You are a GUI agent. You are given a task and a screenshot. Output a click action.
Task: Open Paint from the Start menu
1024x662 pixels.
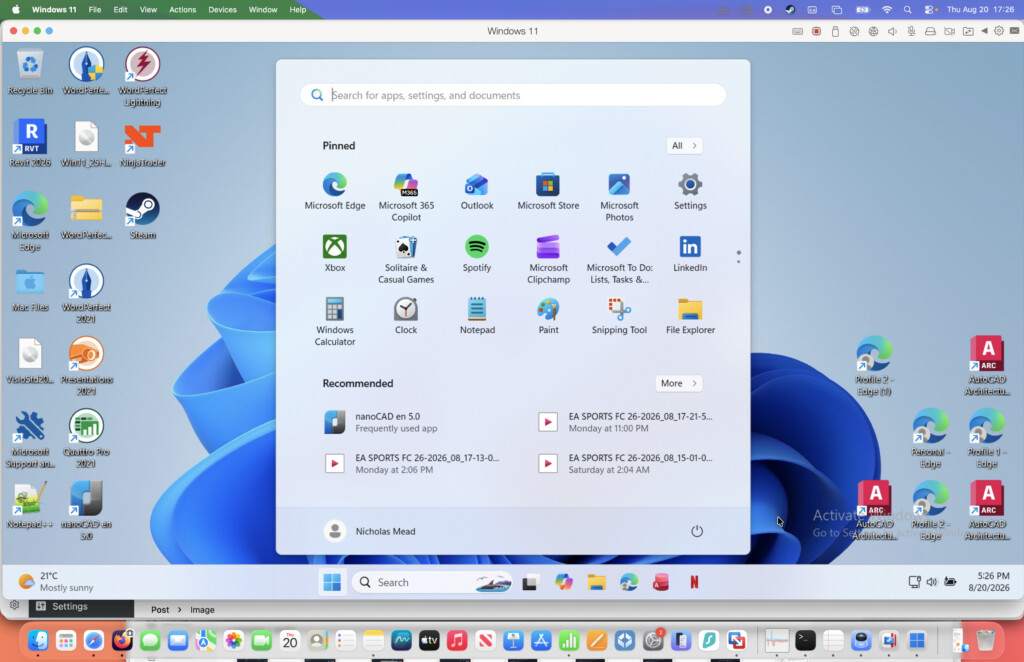pyautogui.click(x=548, y=315)
